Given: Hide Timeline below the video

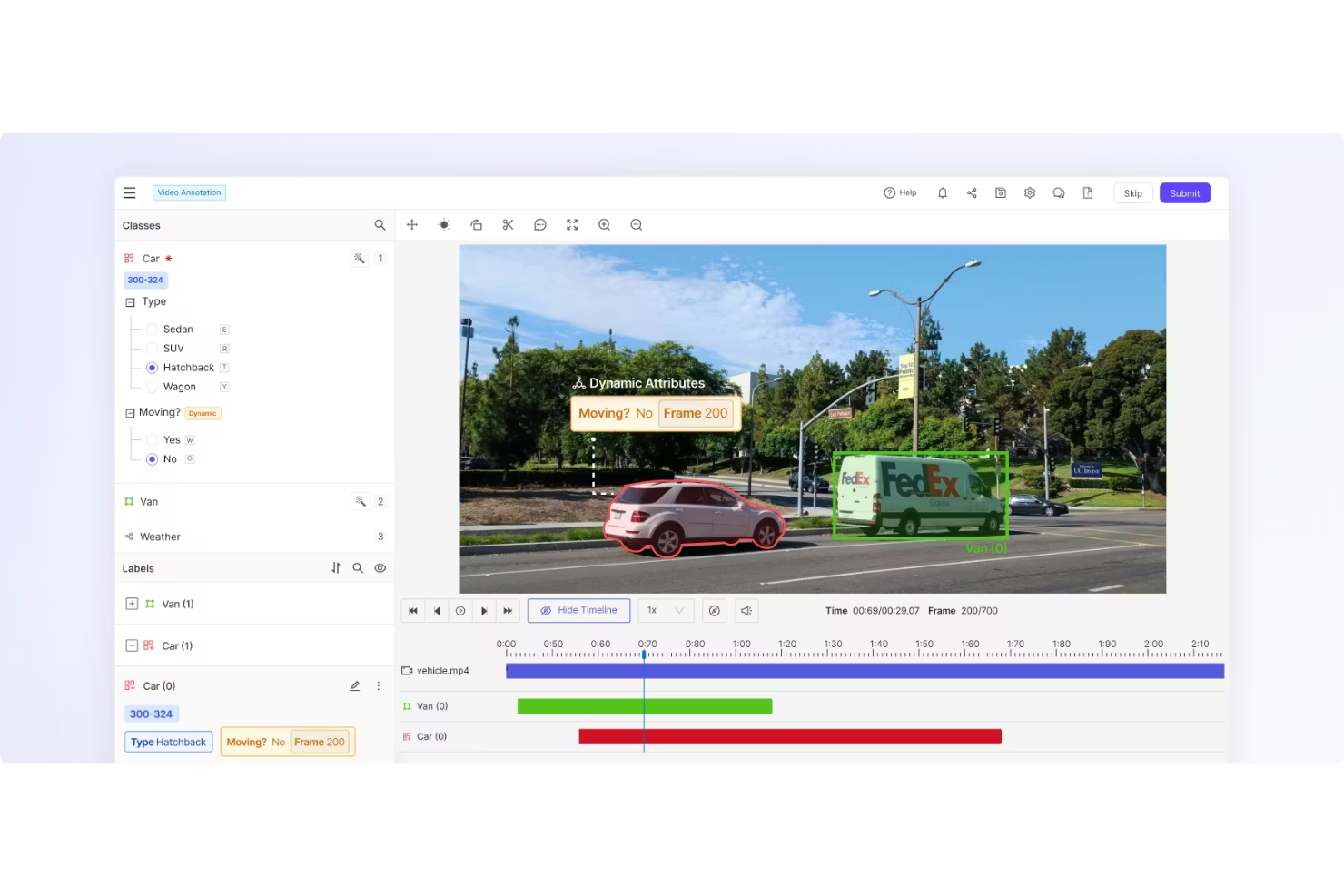Looking at the screenshot, I should click(578, 610).
